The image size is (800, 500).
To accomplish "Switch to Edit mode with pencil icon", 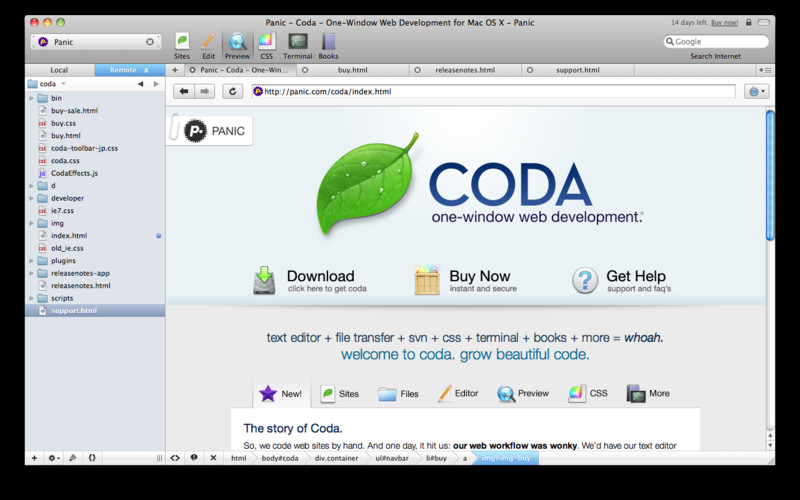I will (208, 46).
